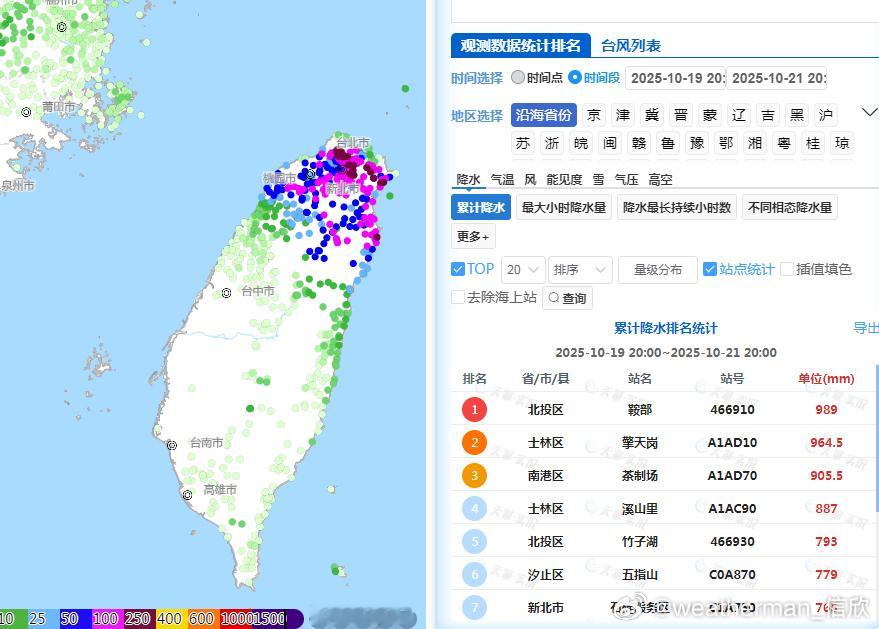
Task: Click the rank 6 badge for 五指山
Action: point(474,575)
